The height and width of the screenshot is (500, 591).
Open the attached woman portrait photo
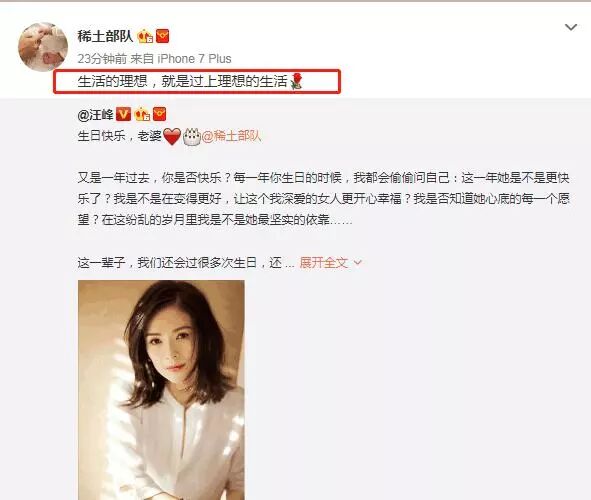click(x=161, y=390)
